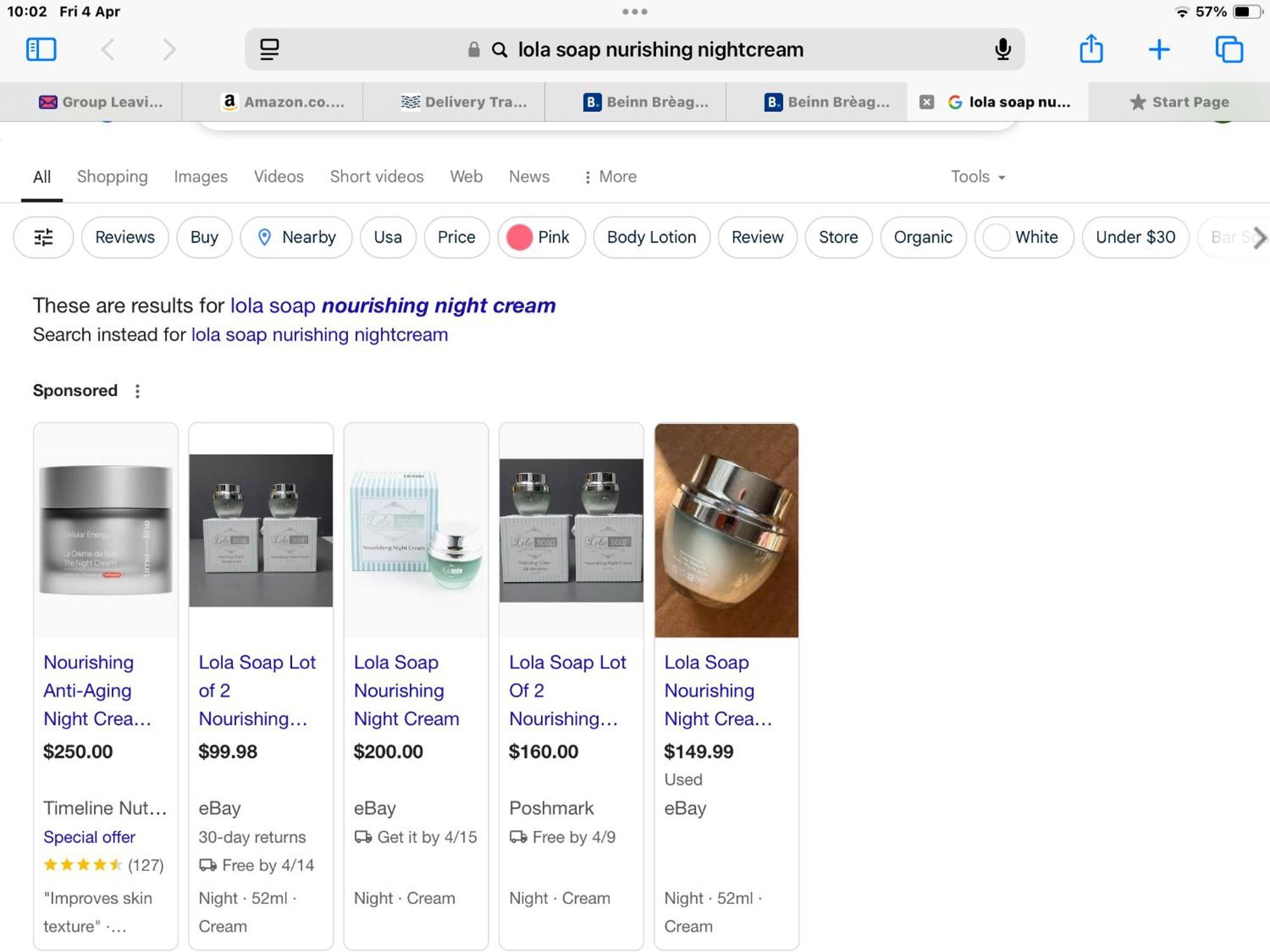
Task: Toggle the Review filter chip
Action: pos(758,237)
